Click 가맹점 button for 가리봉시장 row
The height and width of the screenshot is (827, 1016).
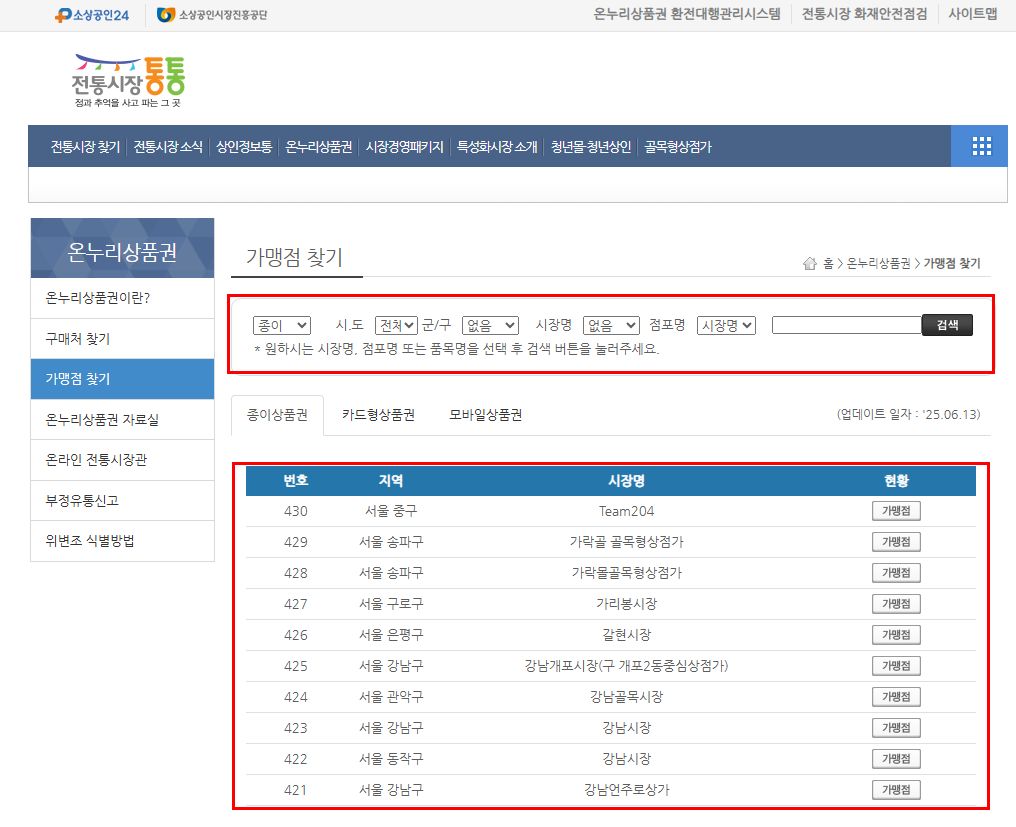pos(896,604)
